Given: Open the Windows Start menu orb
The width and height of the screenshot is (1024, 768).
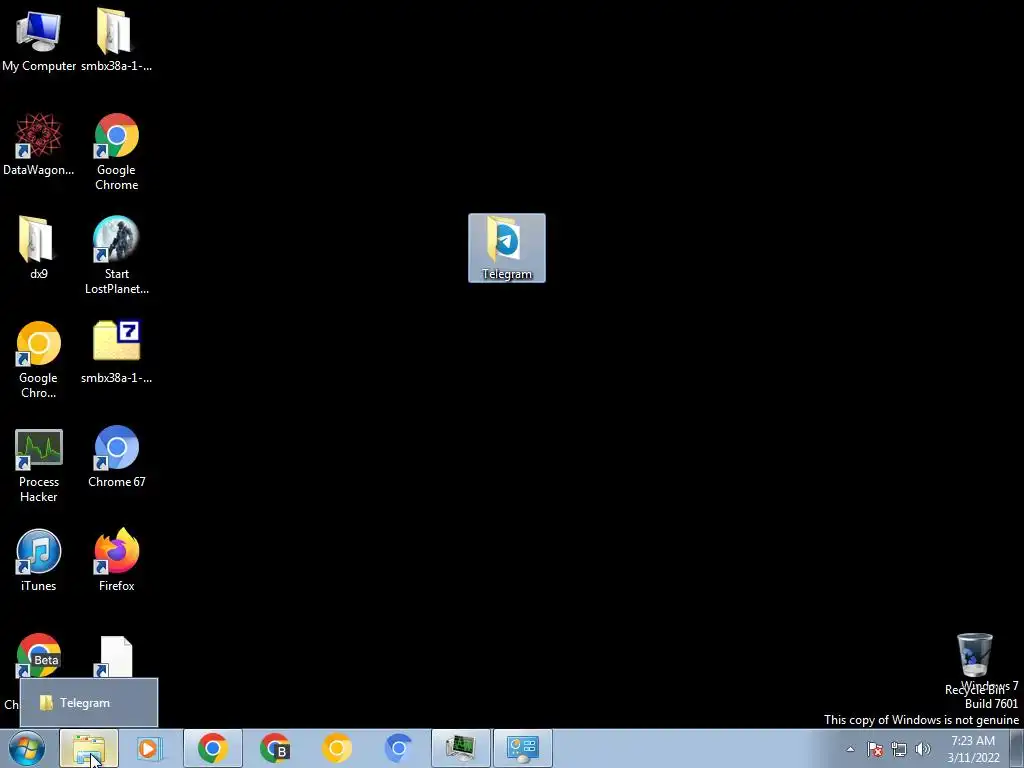Looking at the screenshot, I should coord(26,748).
